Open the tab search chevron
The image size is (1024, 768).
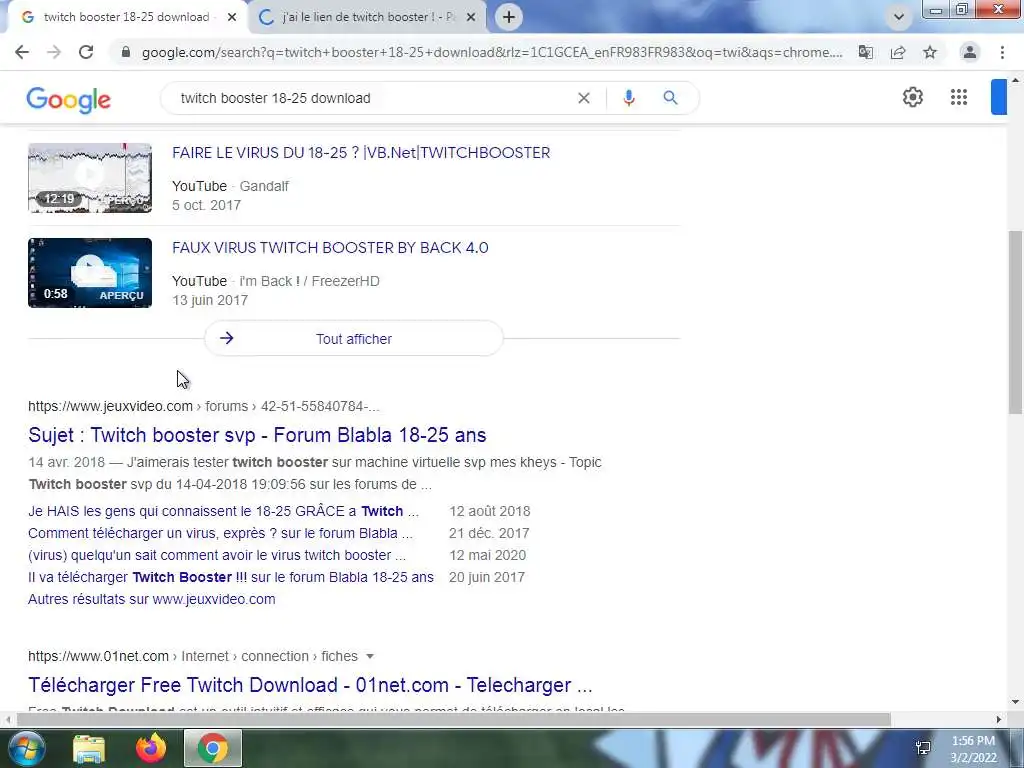click(899, 17)
